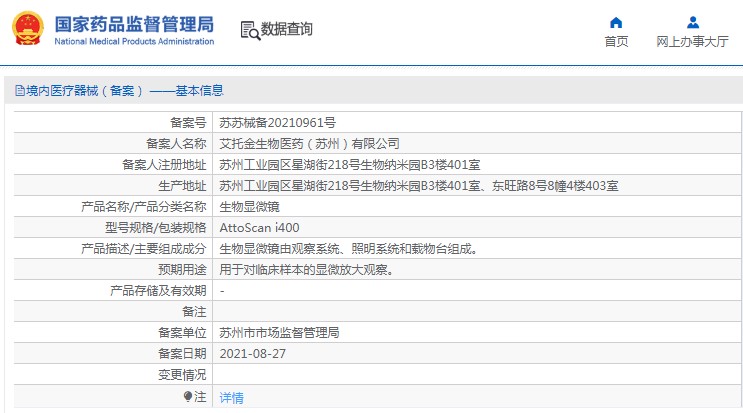This screenshot has width=743, height=413.
Task: Click the 备案人名称 row label
Action: pos(176,144)
